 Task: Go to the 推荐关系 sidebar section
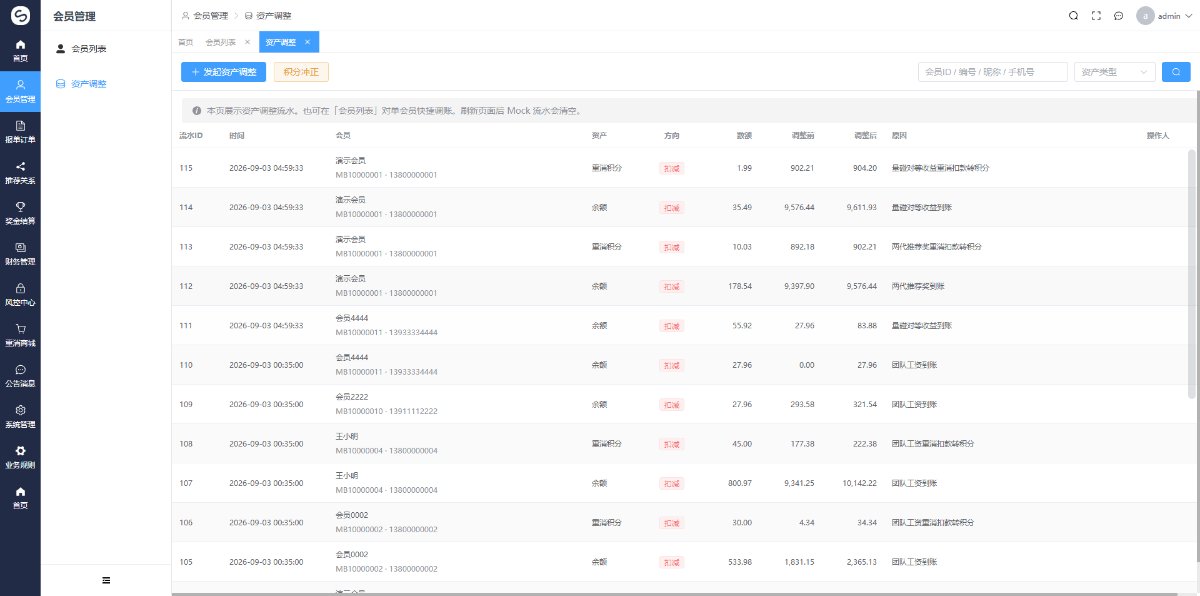pos(20,172)
